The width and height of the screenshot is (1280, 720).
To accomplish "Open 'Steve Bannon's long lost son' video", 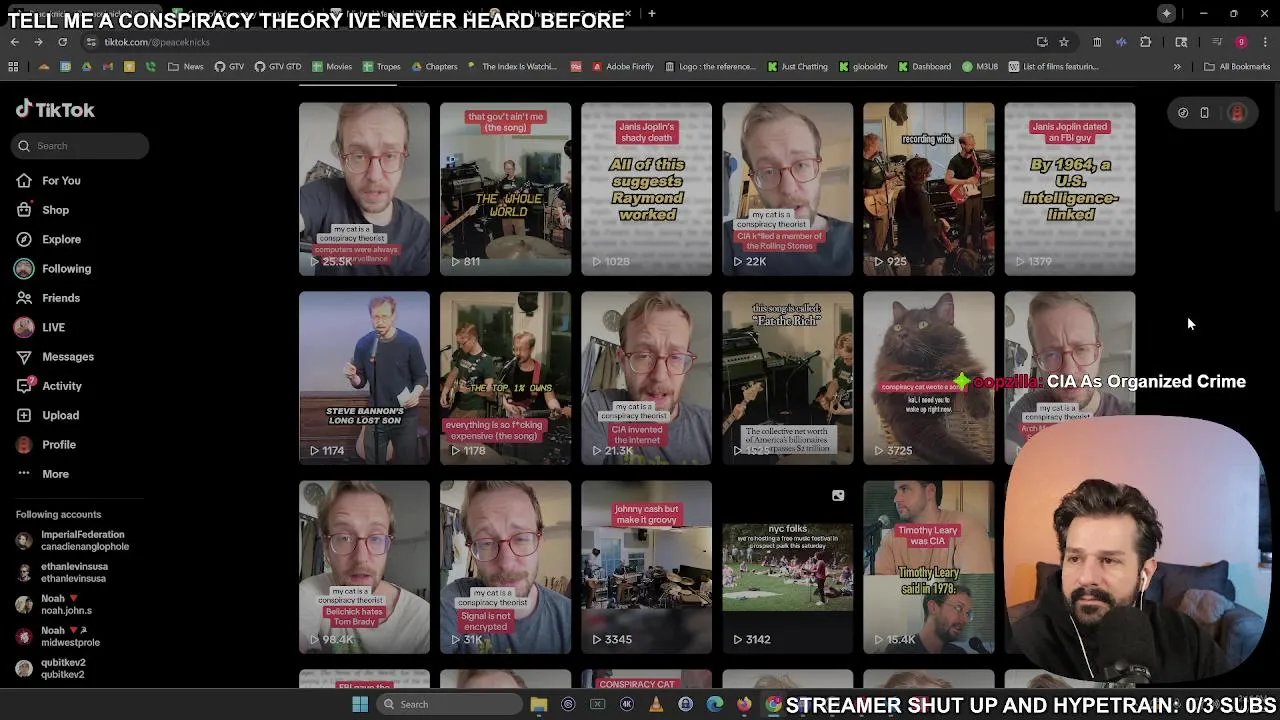I will coord(364,378).
